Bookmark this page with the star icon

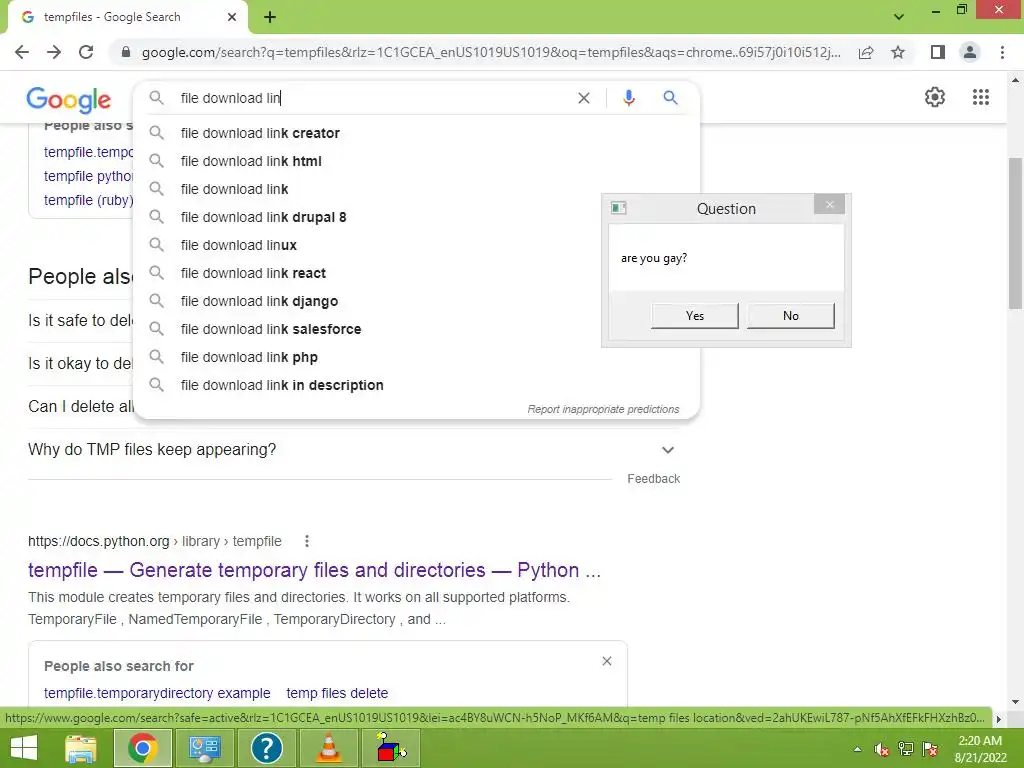point(898,52)
